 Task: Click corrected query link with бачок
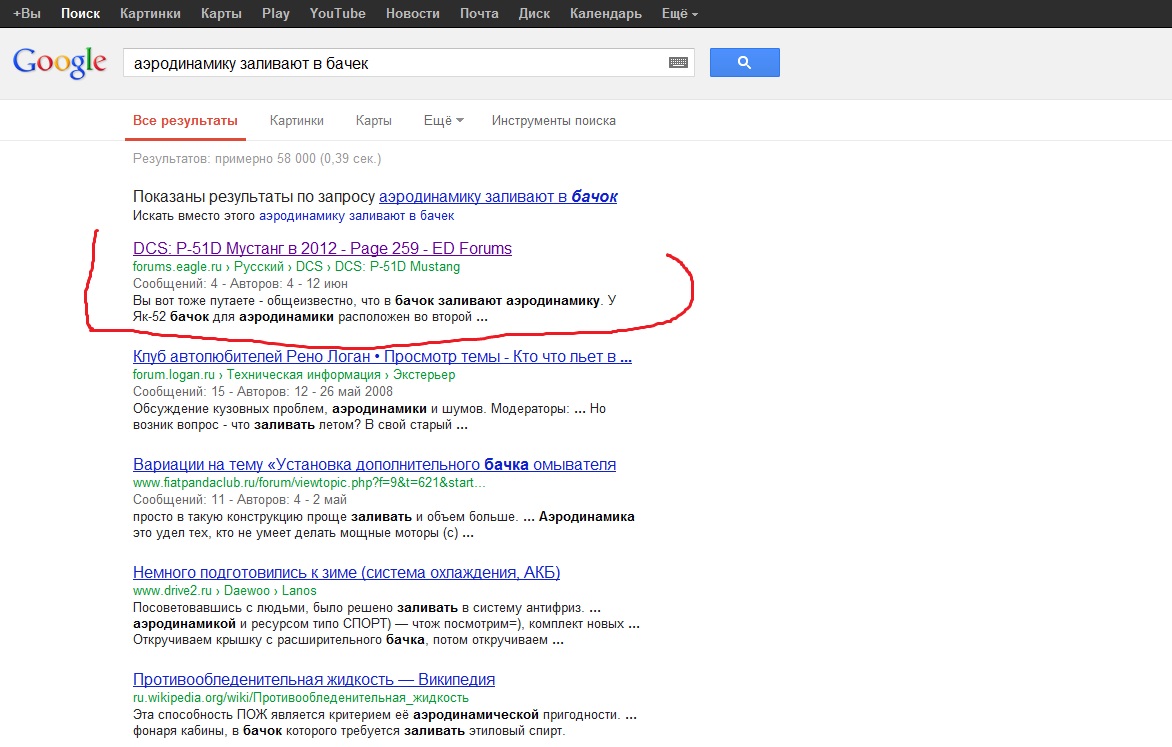(x=499, y=197)
